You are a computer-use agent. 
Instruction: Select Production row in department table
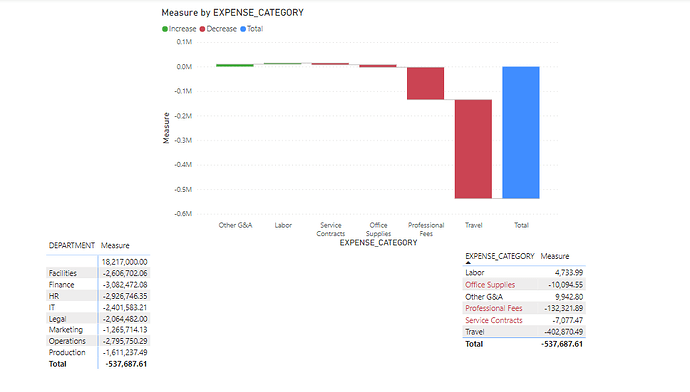point(98,352)
